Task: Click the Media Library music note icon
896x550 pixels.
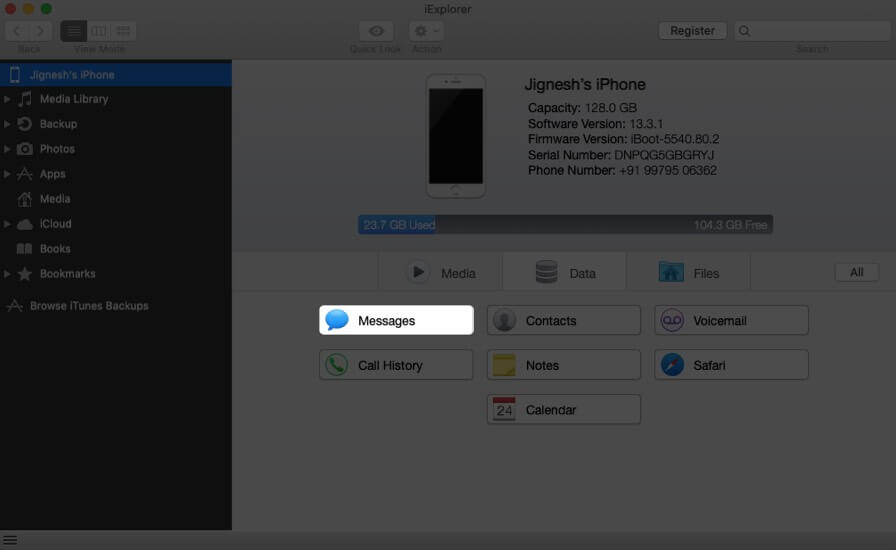Action: pyautogui.click(x=25, y=99)
